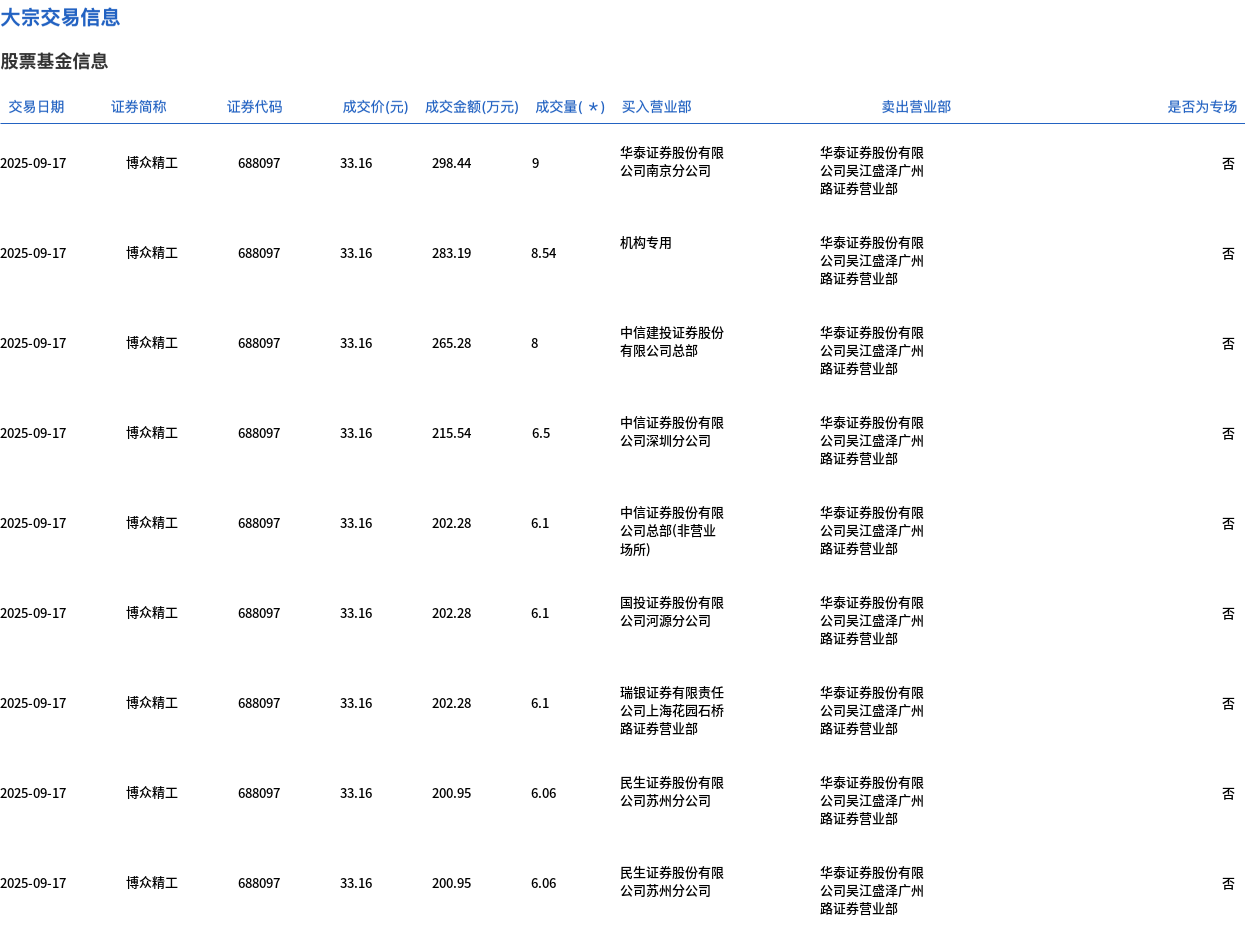Sort table by 成交金额(万元) column
The image size is (1245, 934).
pos(472,106)
